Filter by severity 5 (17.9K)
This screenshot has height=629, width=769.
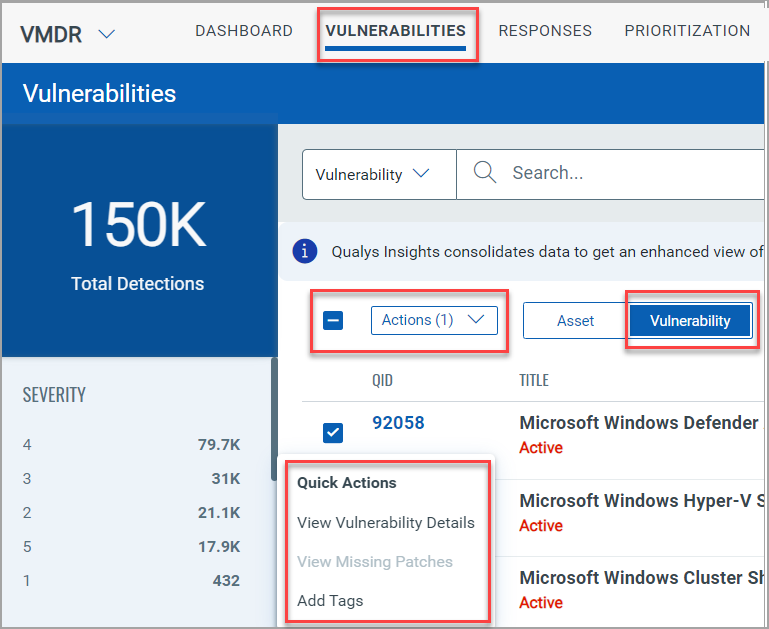click(x=131, y=547)
